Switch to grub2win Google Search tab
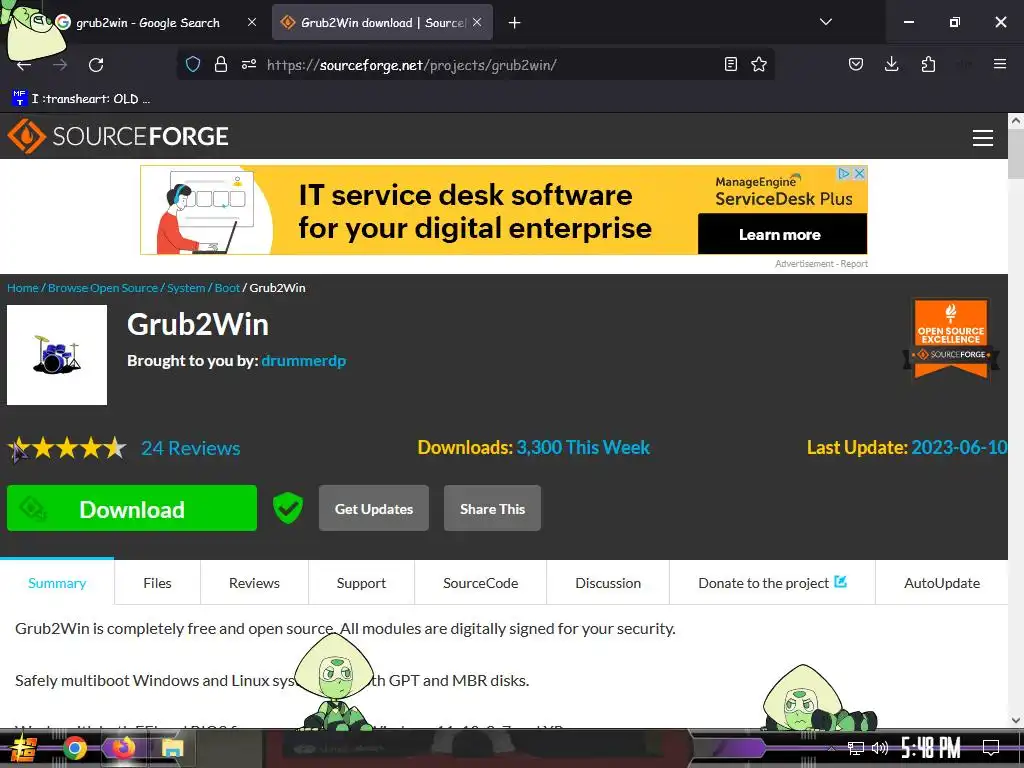The height and width of the screenshot is (768, 1024). click(x=148, y=23)
